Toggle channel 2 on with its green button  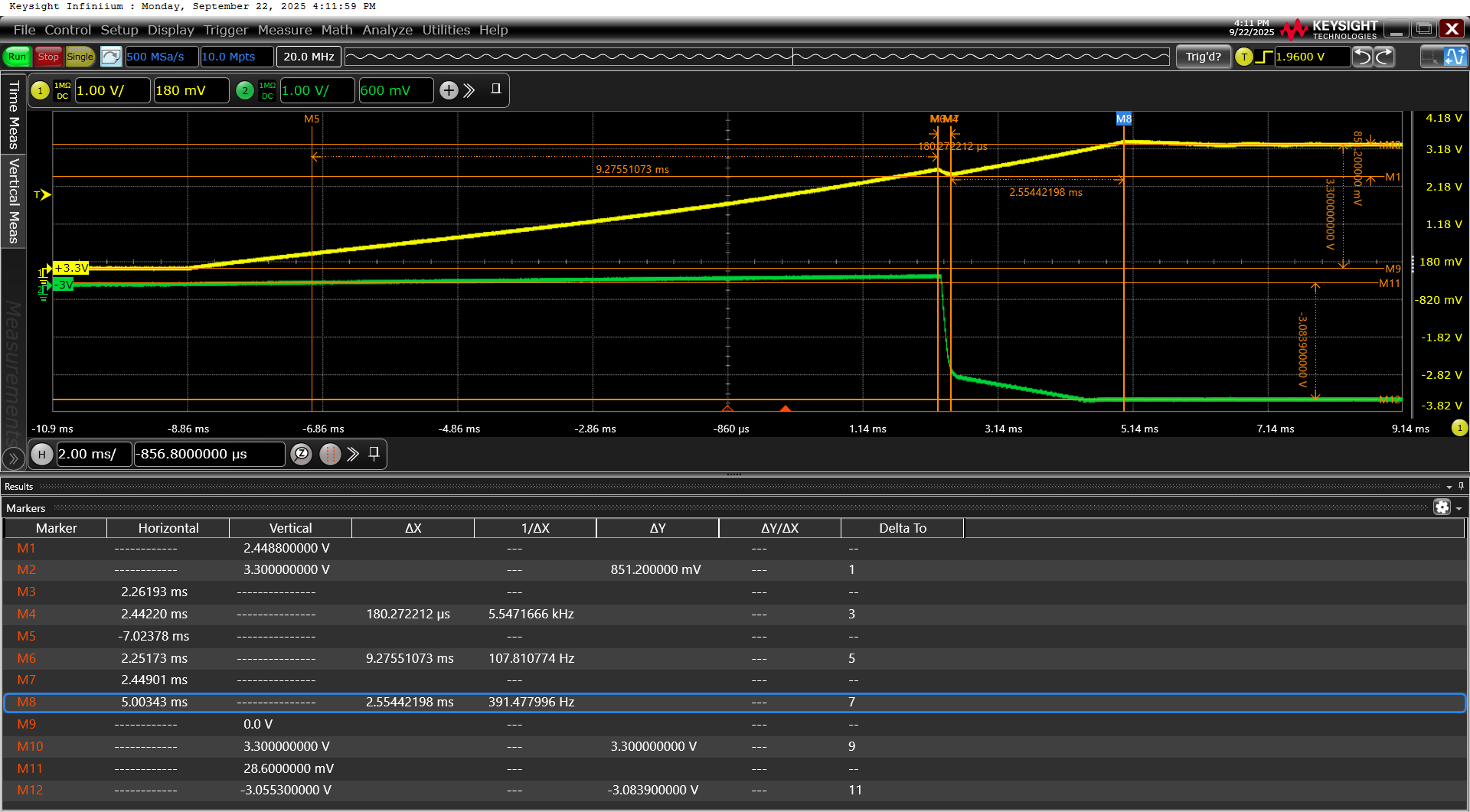(x=244, y=90)
